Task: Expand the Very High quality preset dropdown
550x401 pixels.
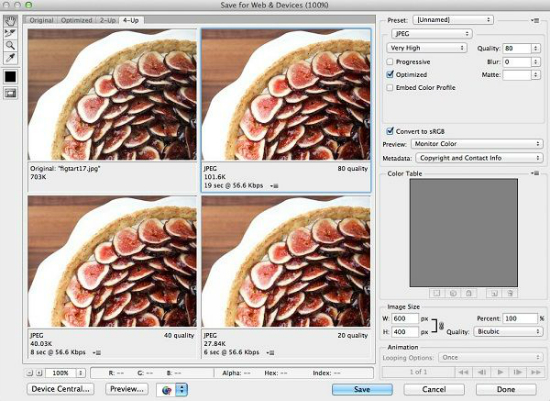Action: [427, 48]
